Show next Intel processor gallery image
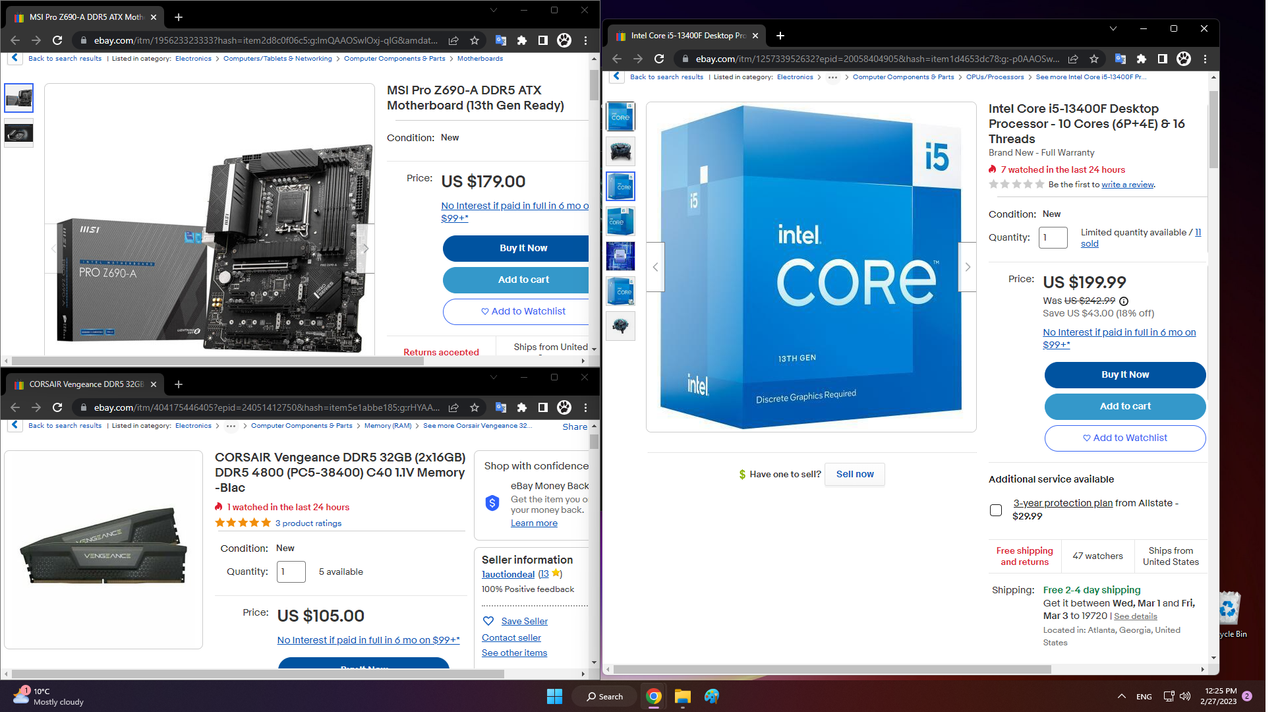 (x=967, y=267)
